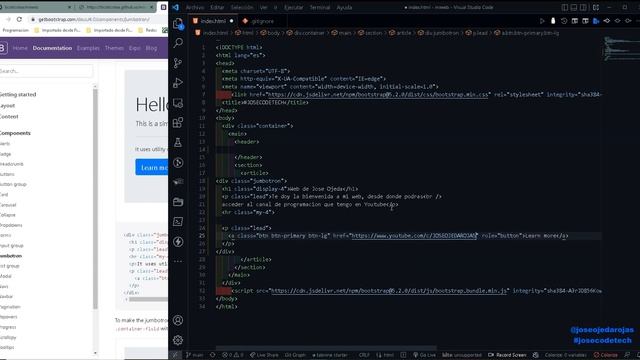Viewport: 640px width, 360px height.
Task: Toggle secondary side bar layout icon
Action: [583, 7]
